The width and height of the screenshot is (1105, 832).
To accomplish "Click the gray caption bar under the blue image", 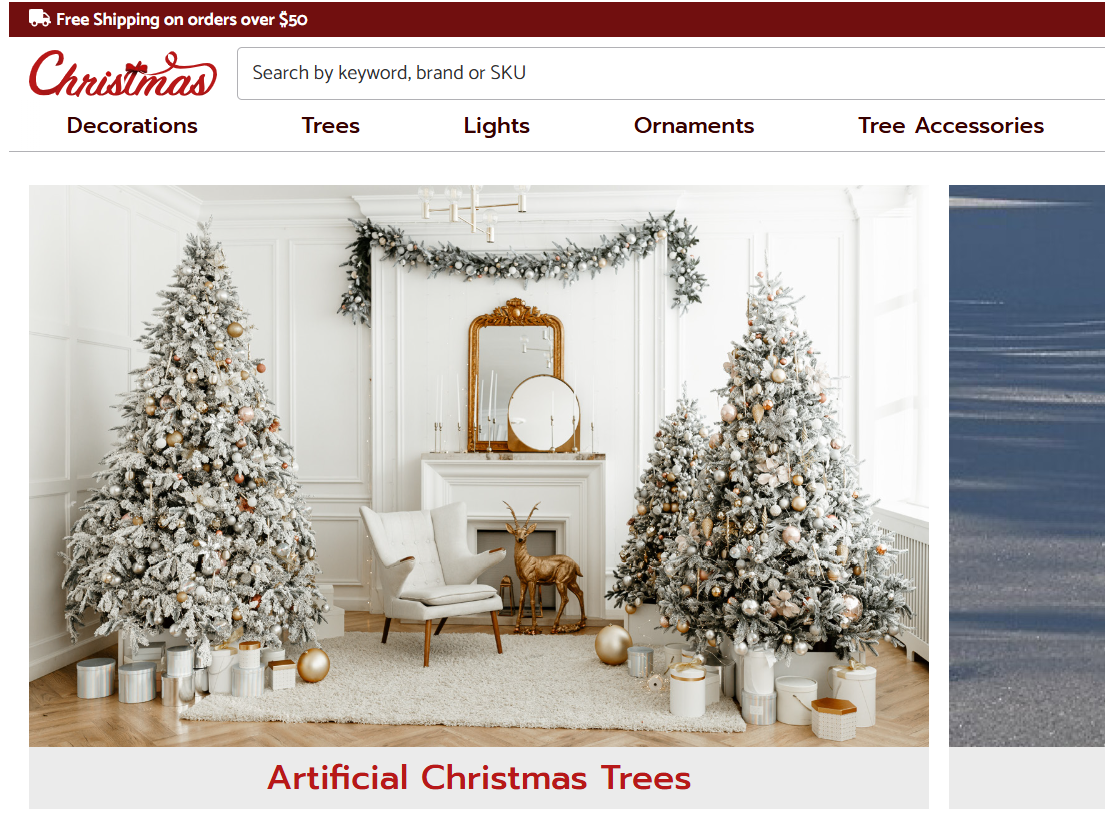I will click(1027, 778).
